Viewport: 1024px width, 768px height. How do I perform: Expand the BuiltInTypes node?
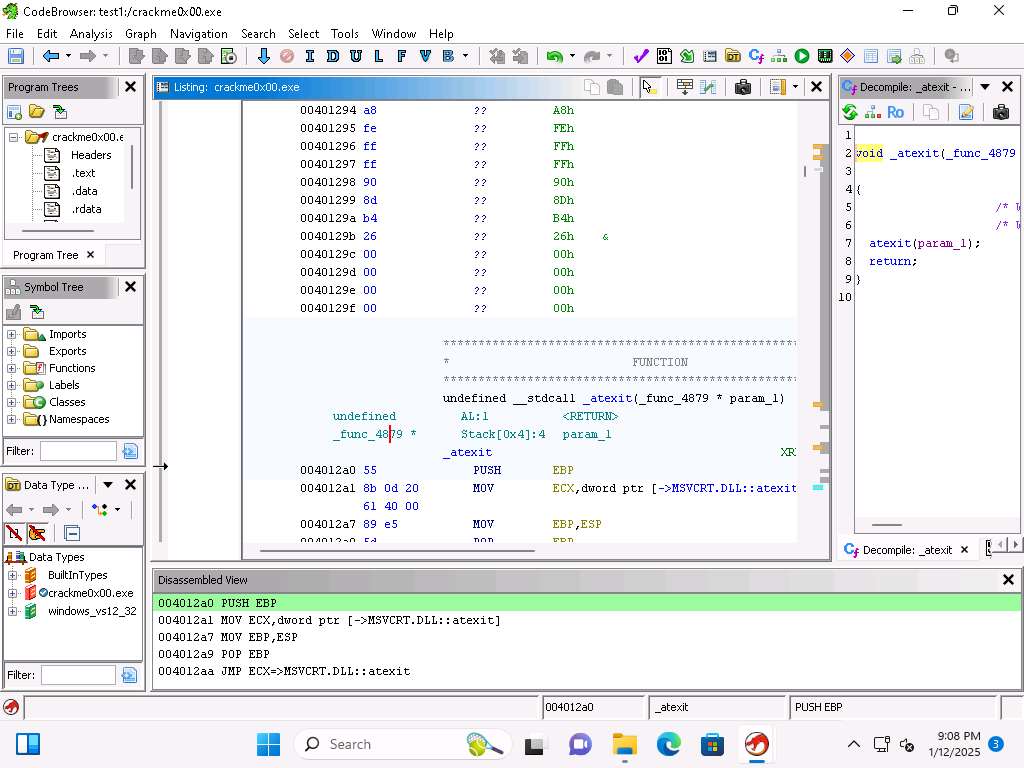tap(12, 575)
